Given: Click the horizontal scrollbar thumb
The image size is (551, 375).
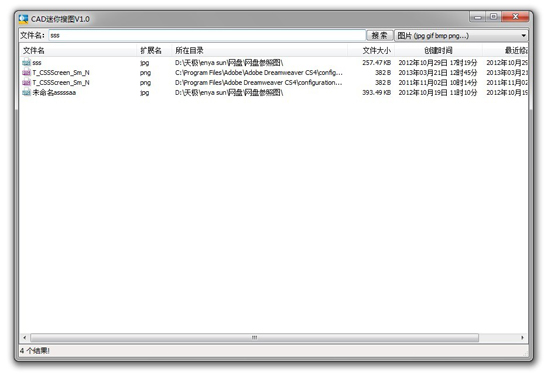Looking at the screenshot, I should (x=254, y=337).
